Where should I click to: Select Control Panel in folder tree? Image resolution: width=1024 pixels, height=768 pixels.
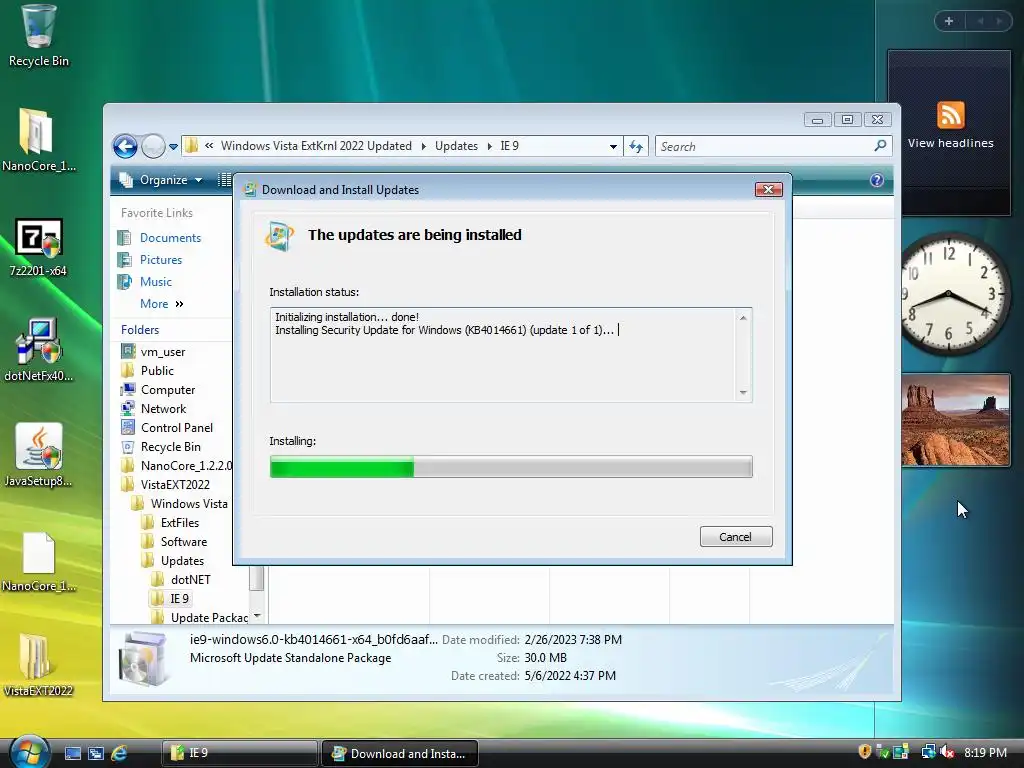[176, 428]
